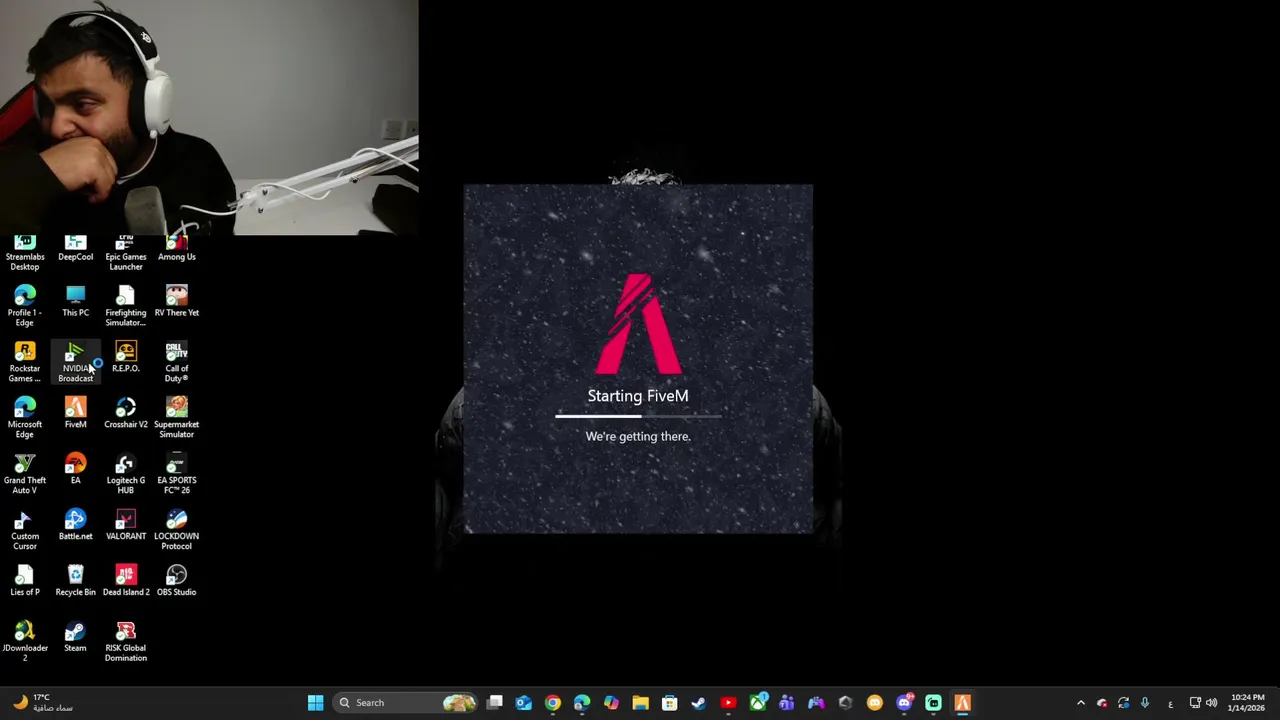Open Google Chrome from taskbar
Screen dimensions: 1280x720
553,703
